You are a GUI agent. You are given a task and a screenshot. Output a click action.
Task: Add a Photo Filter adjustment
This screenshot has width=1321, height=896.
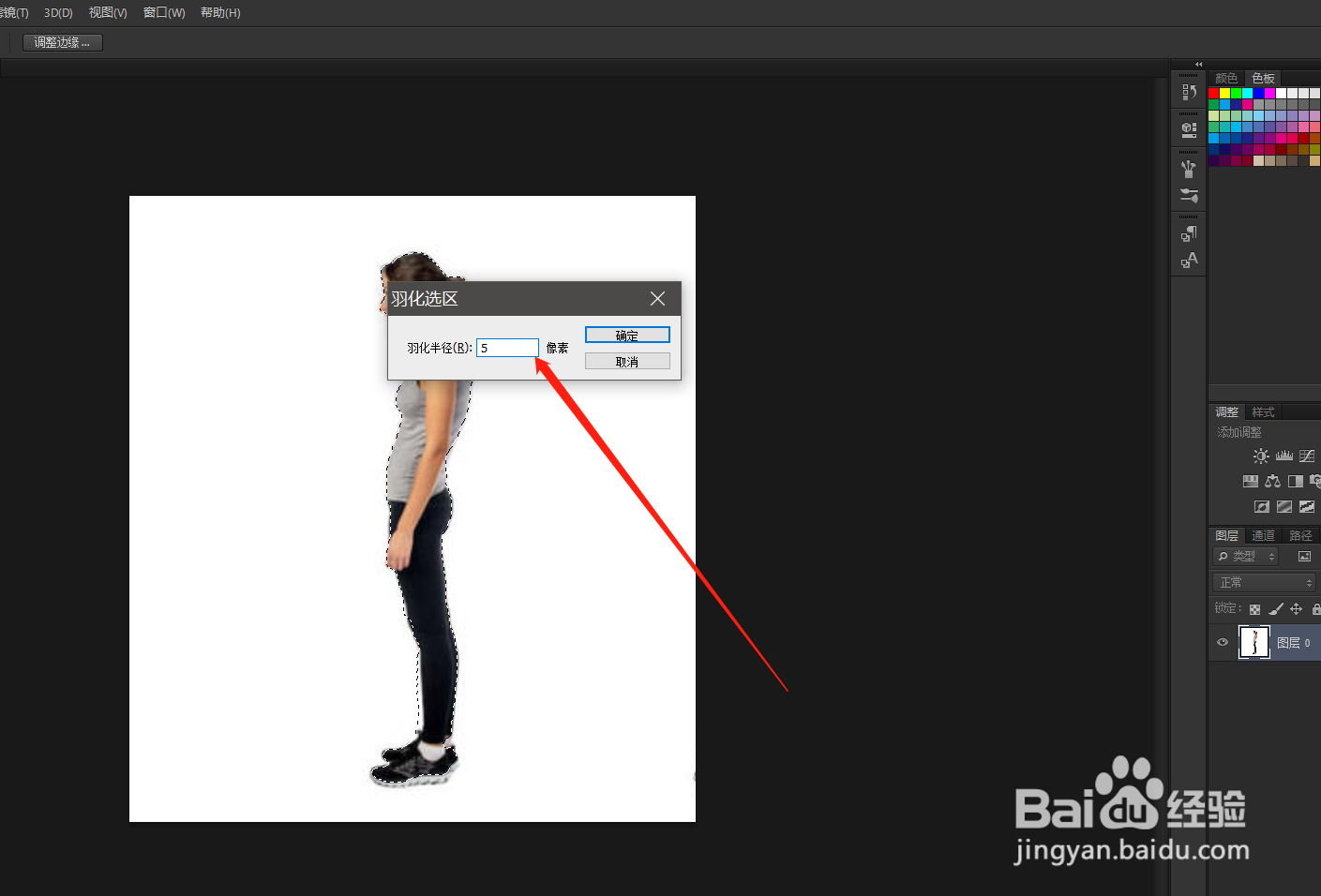click(x=1315, y=481)
